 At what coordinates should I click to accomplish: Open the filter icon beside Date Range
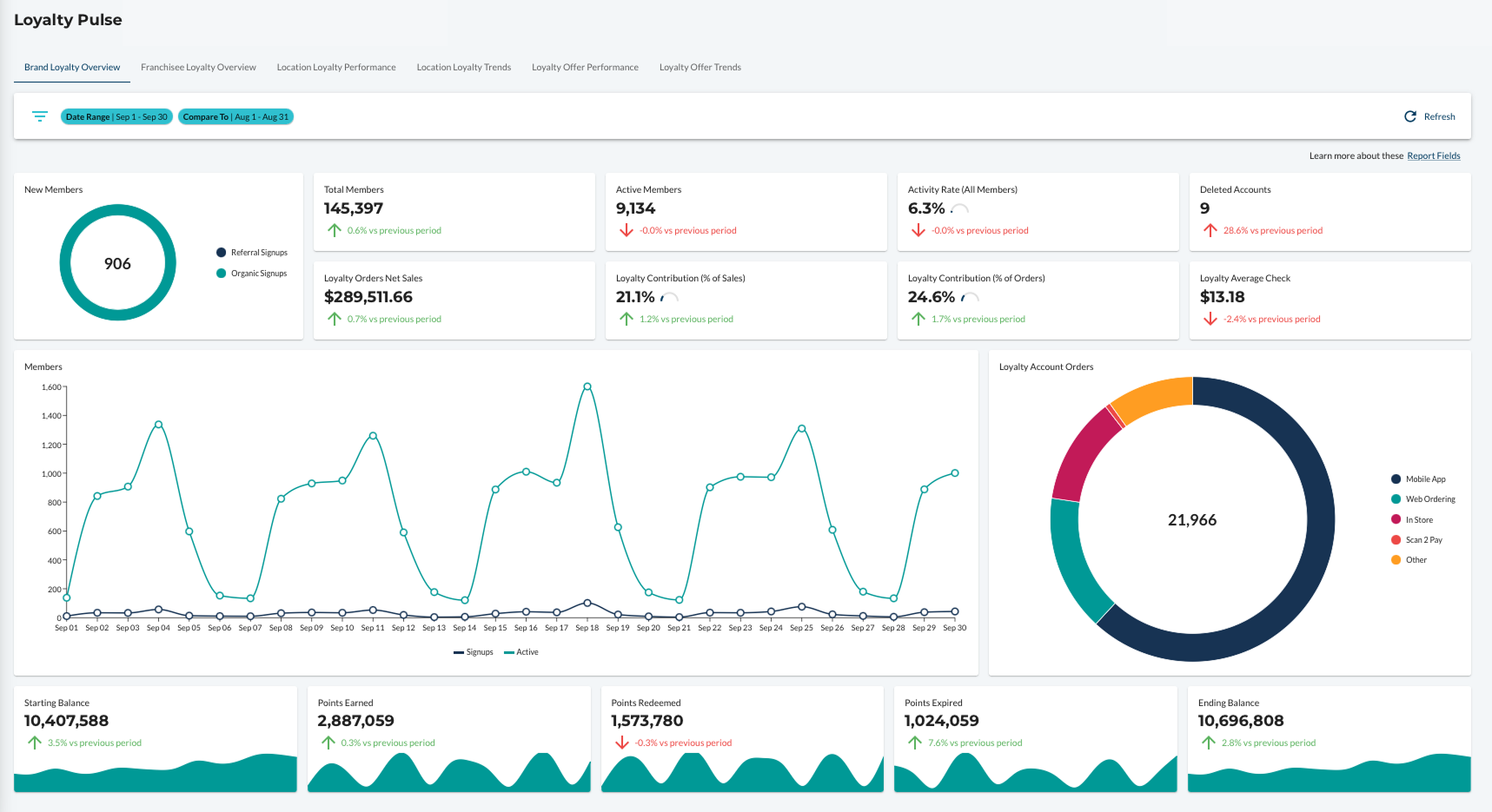coord(40,116)
